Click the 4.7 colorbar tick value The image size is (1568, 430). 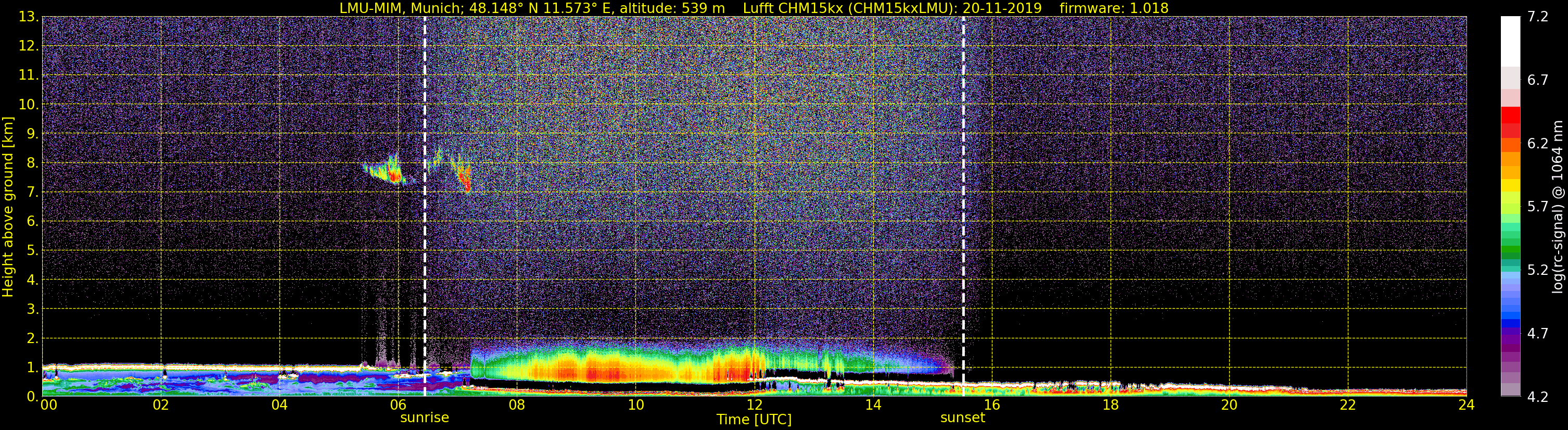tap(1538, 333)
